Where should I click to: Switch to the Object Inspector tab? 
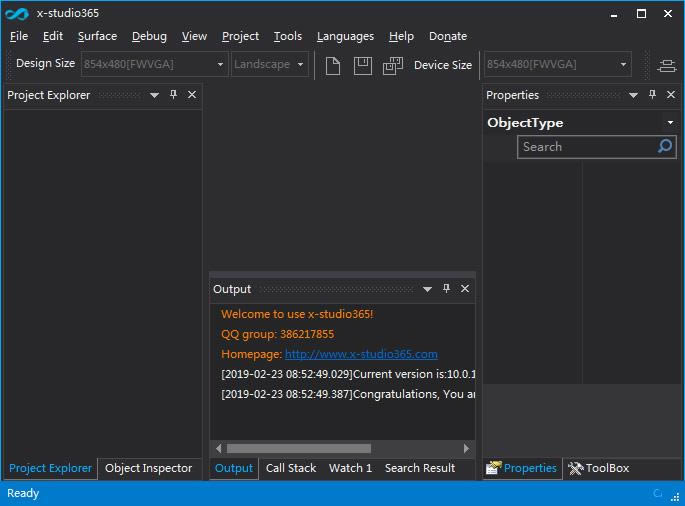[x=149, y=468]
